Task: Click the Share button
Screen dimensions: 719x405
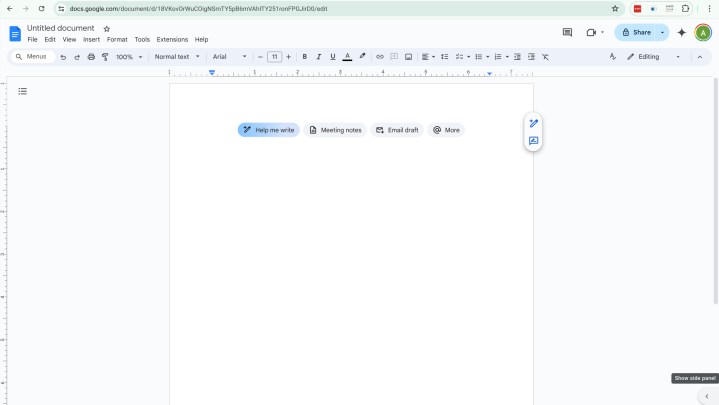Action: (635, 32)
